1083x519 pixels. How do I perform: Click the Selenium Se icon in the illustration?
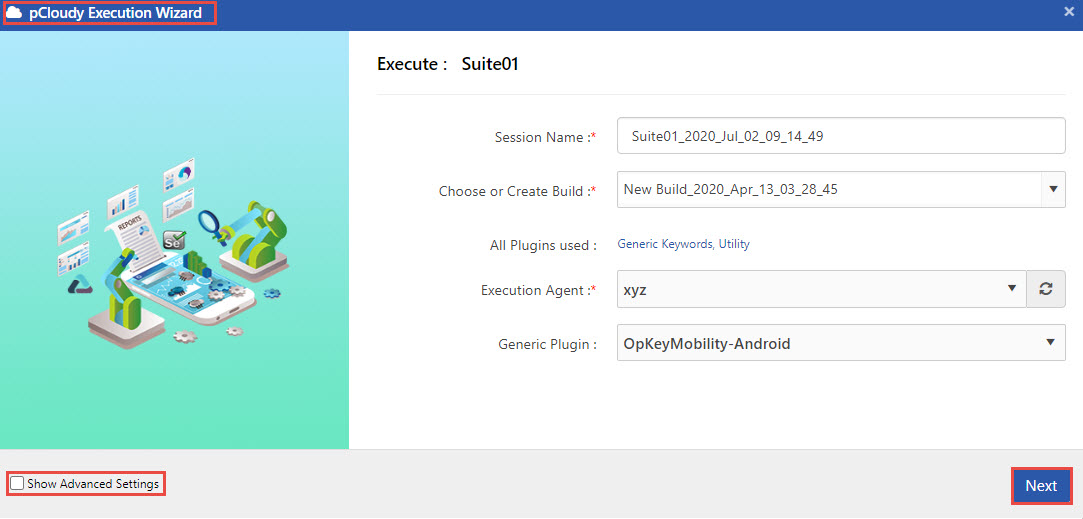(174, 241)
